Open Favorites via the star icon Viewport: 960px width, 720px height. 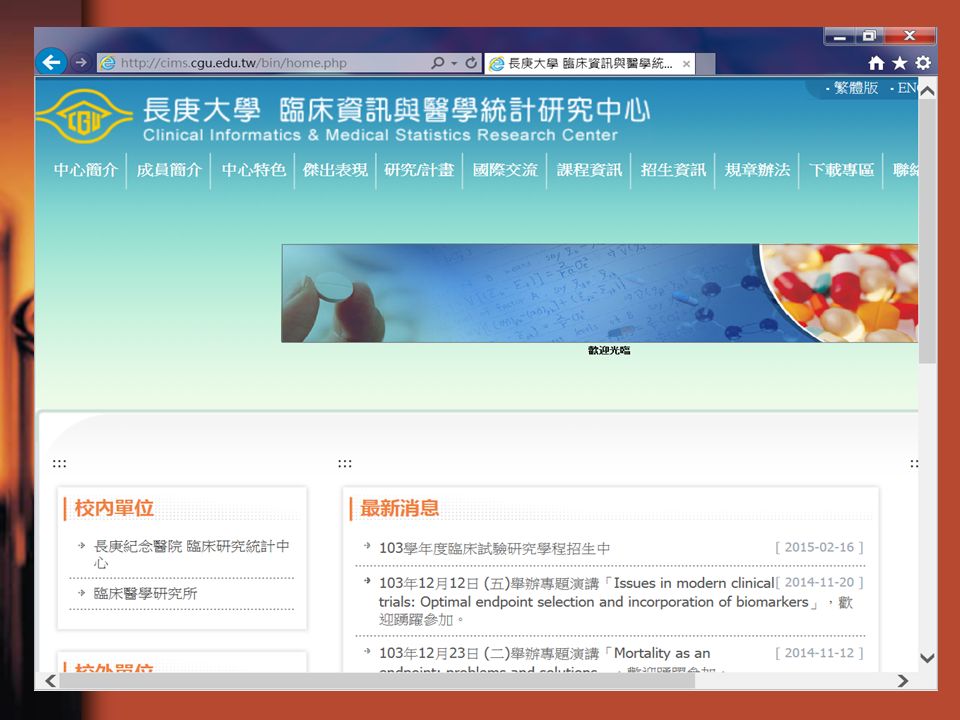click(x=899, y=62)
